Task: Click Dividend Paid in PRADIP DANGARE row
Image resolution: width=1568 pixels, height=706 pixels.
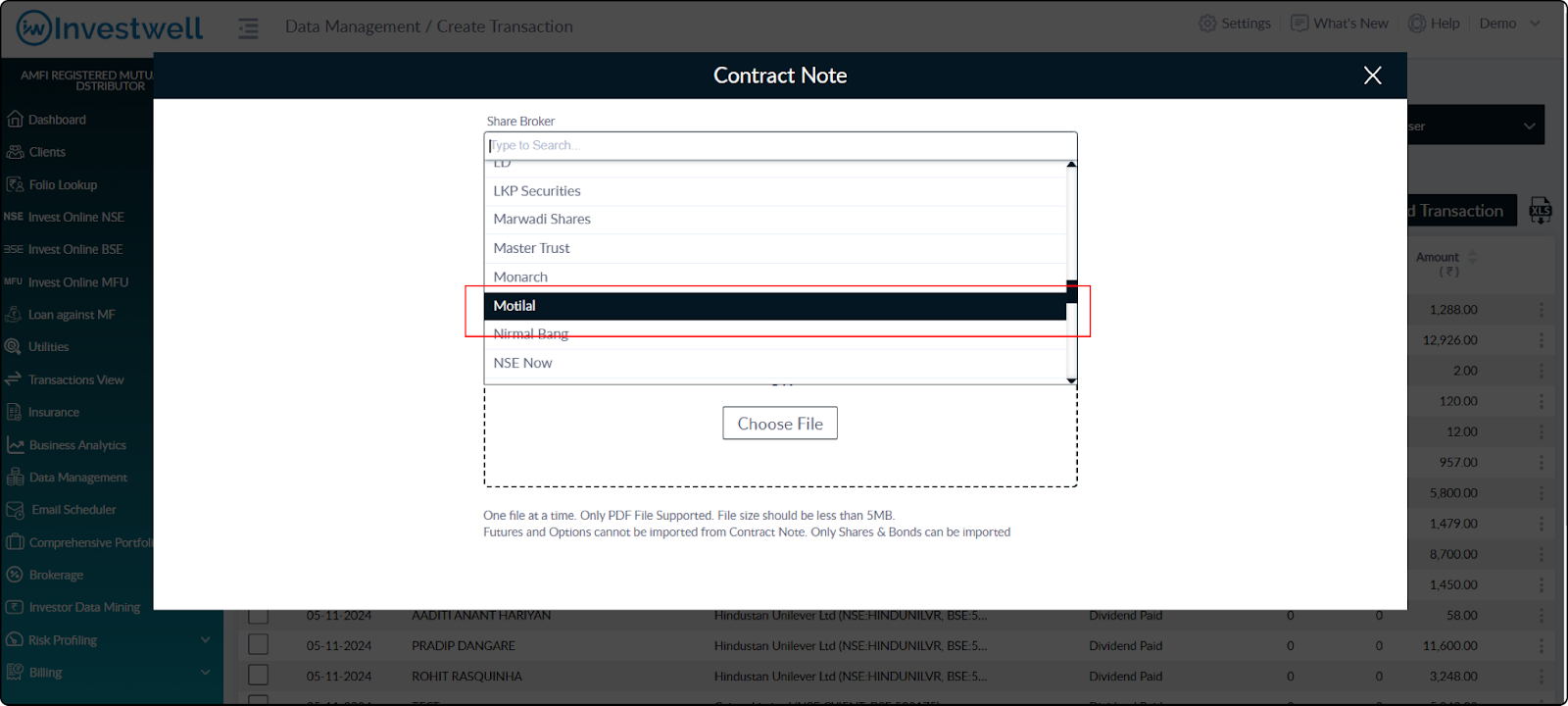Action: pyautogui.click(x=1125, y=646)
